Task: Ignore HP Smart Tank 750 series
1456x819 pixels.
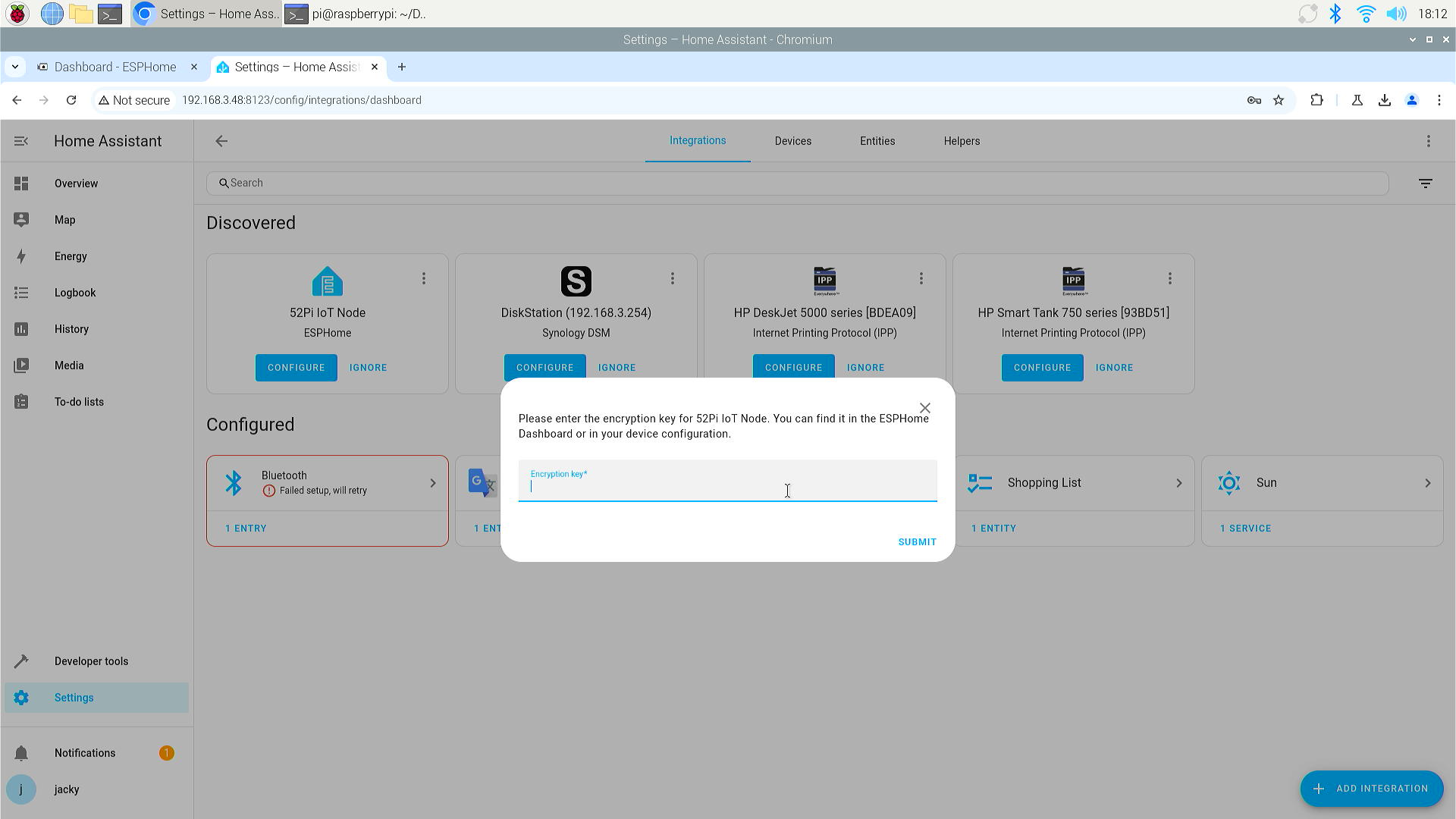Action: tap(1114, 368)
